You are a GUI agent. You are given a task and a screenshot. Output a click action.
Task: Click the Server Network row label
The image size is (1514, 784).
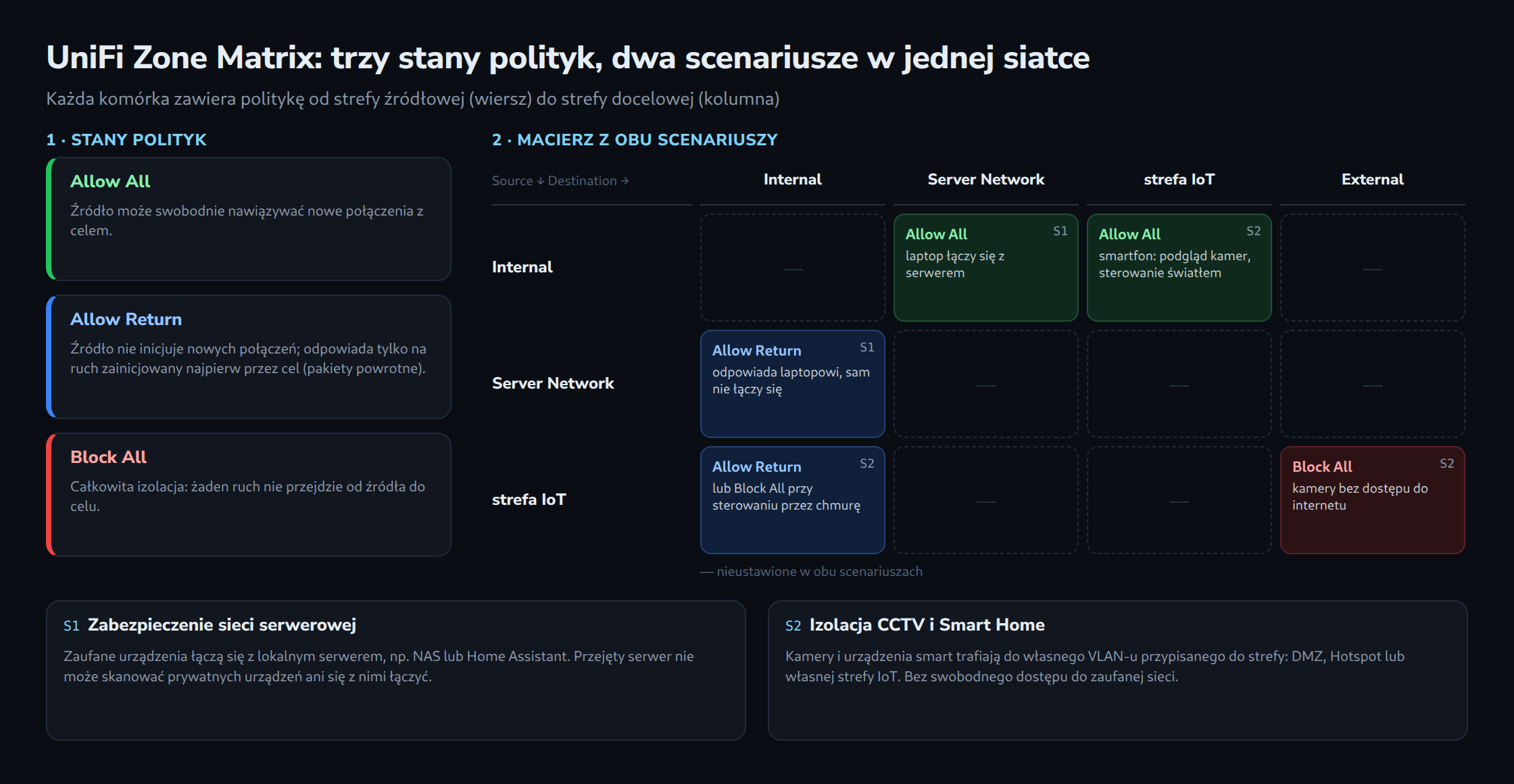(553, 383)
